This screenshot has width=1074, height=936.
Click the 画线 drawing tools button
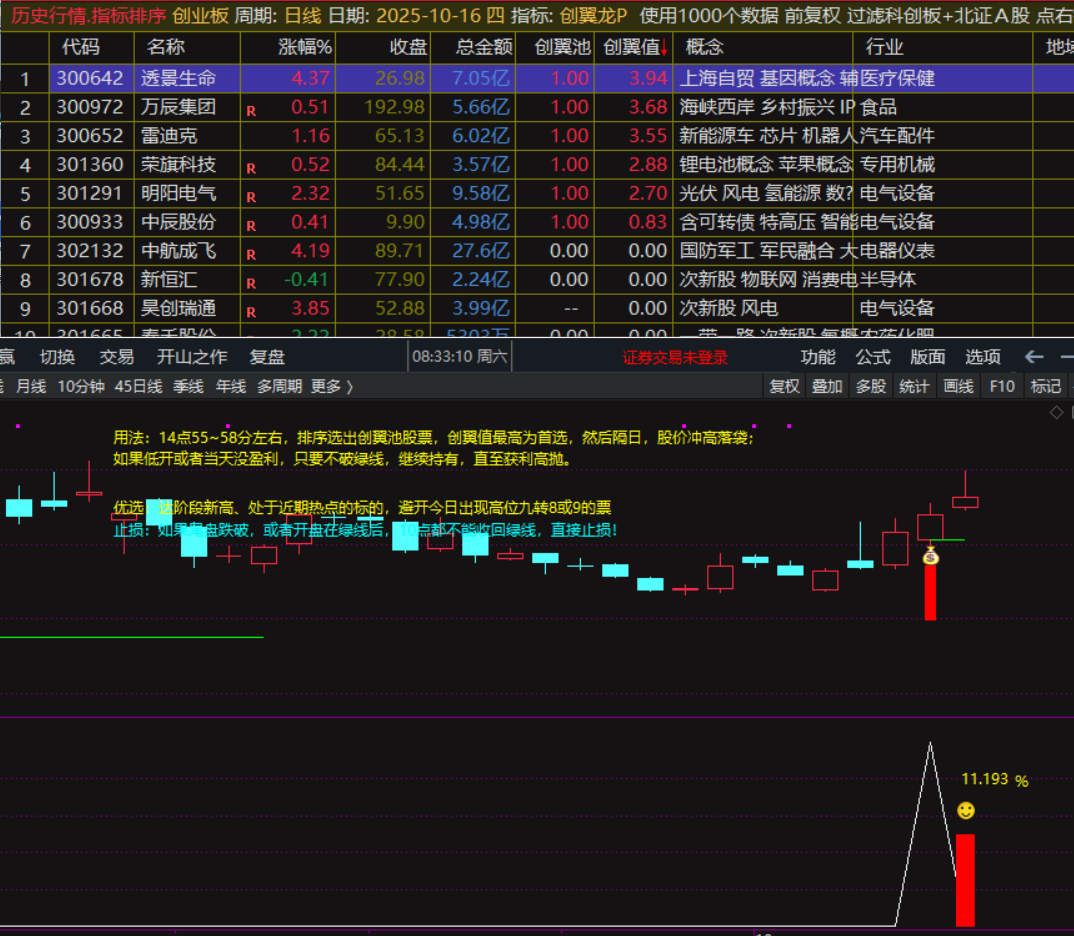pos(958,386)
